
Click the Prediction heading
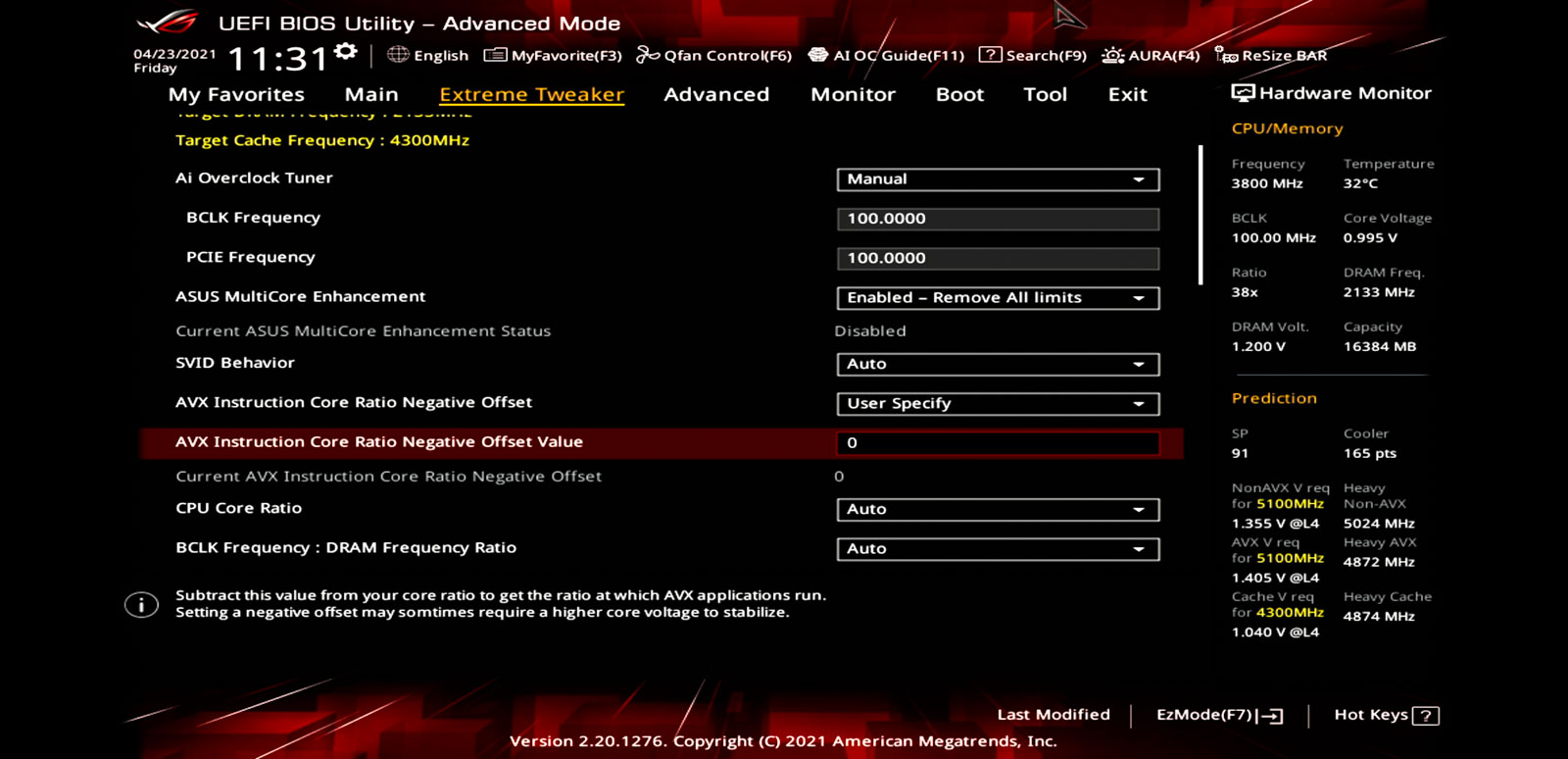[x=1274, y=398]
